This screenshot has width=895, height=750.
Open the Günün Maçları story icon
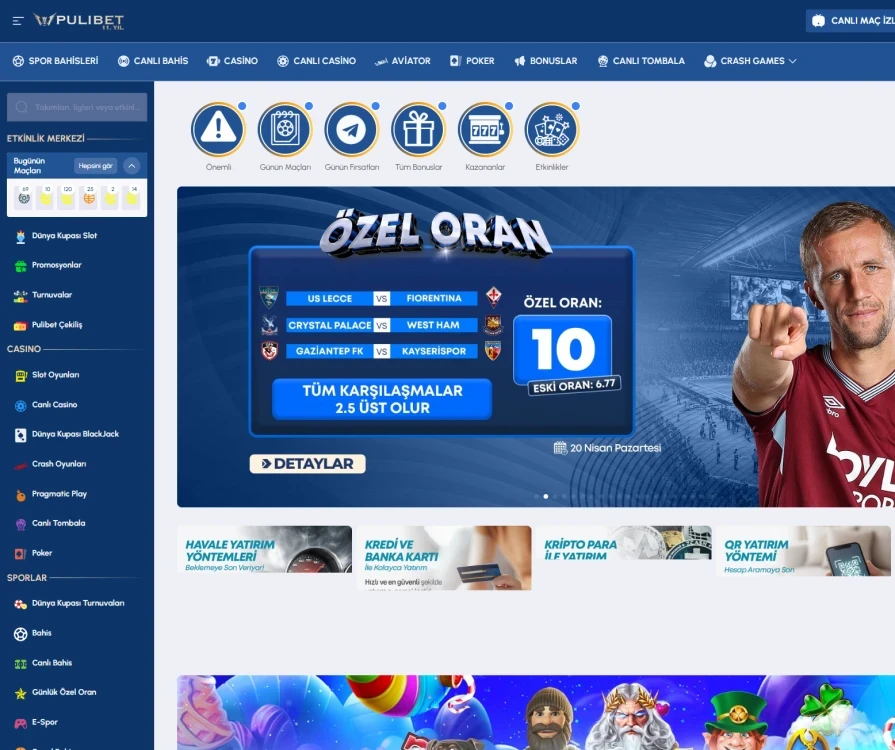(x=285, y=129)
